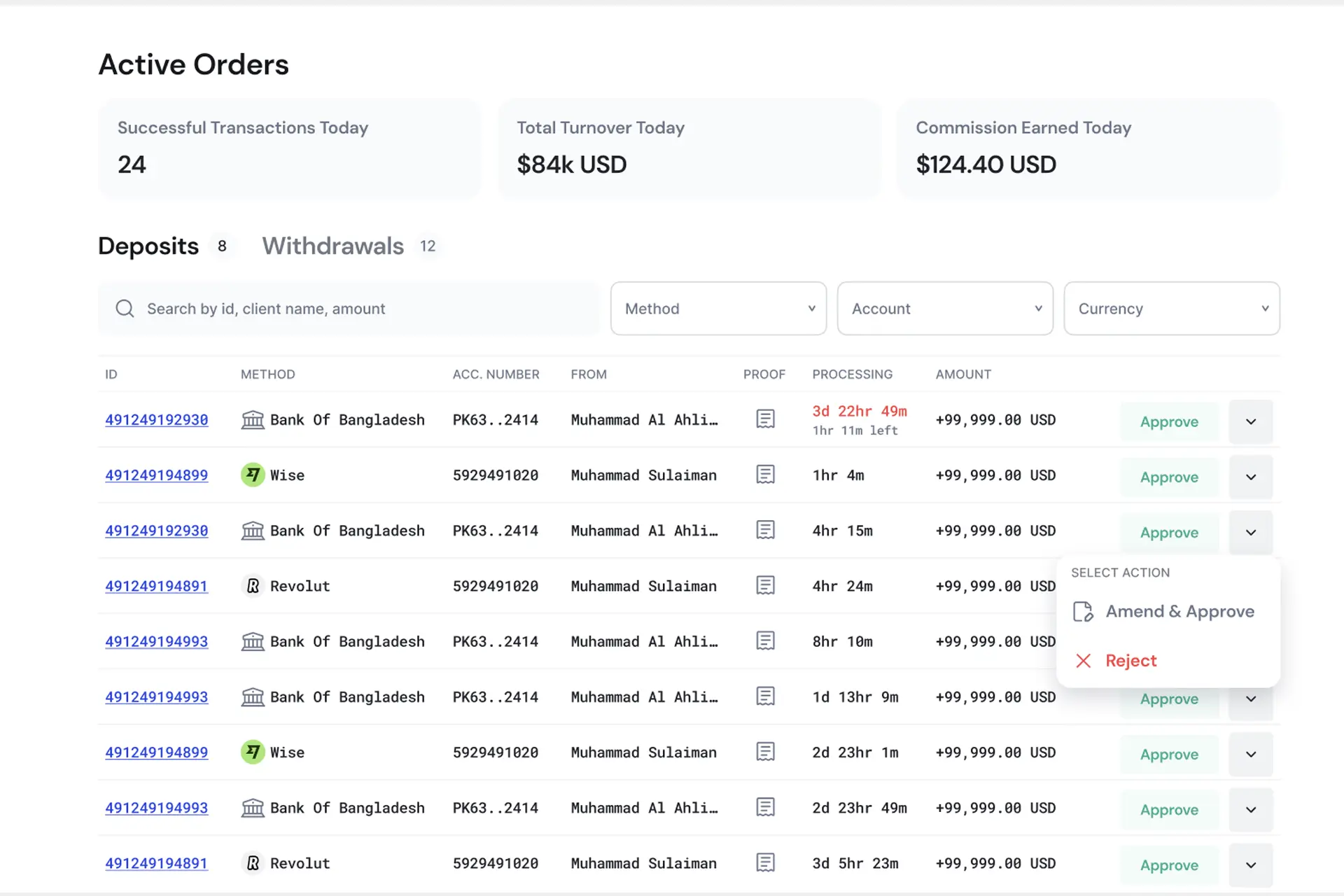Open the Method filter dropdown

(718, 308)
